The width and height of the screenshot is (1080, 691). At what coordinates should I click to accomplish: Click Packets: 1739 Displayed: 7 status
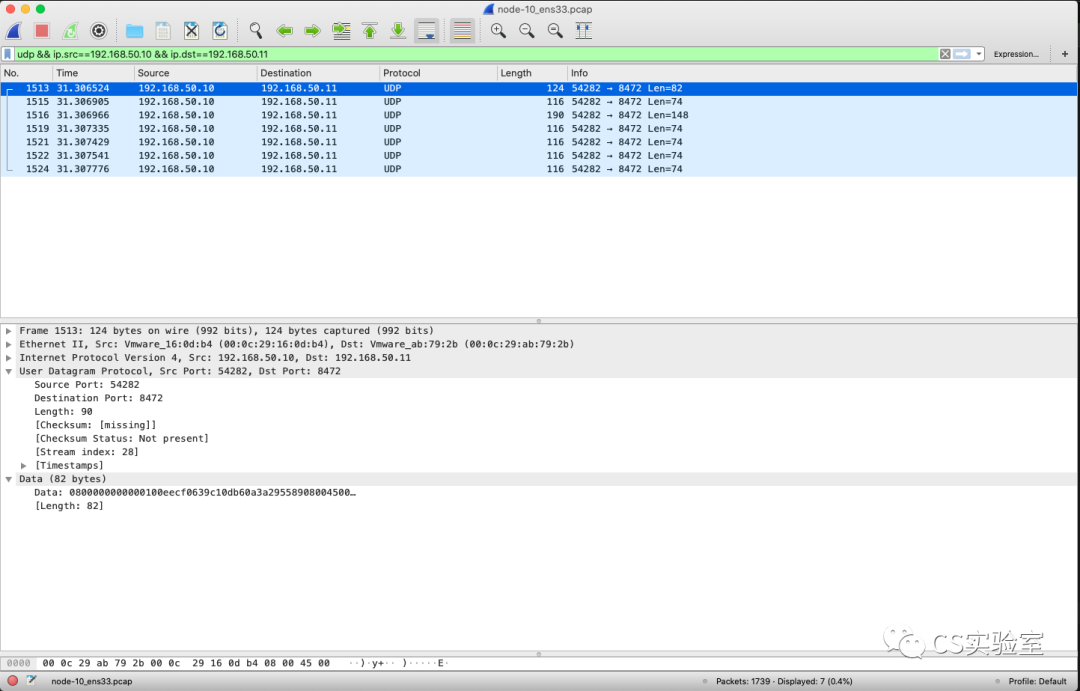coord(784,681)
